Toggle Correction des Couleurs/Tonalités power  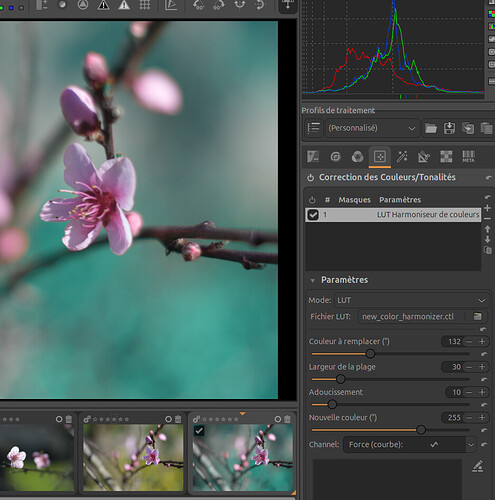[311, 178]
